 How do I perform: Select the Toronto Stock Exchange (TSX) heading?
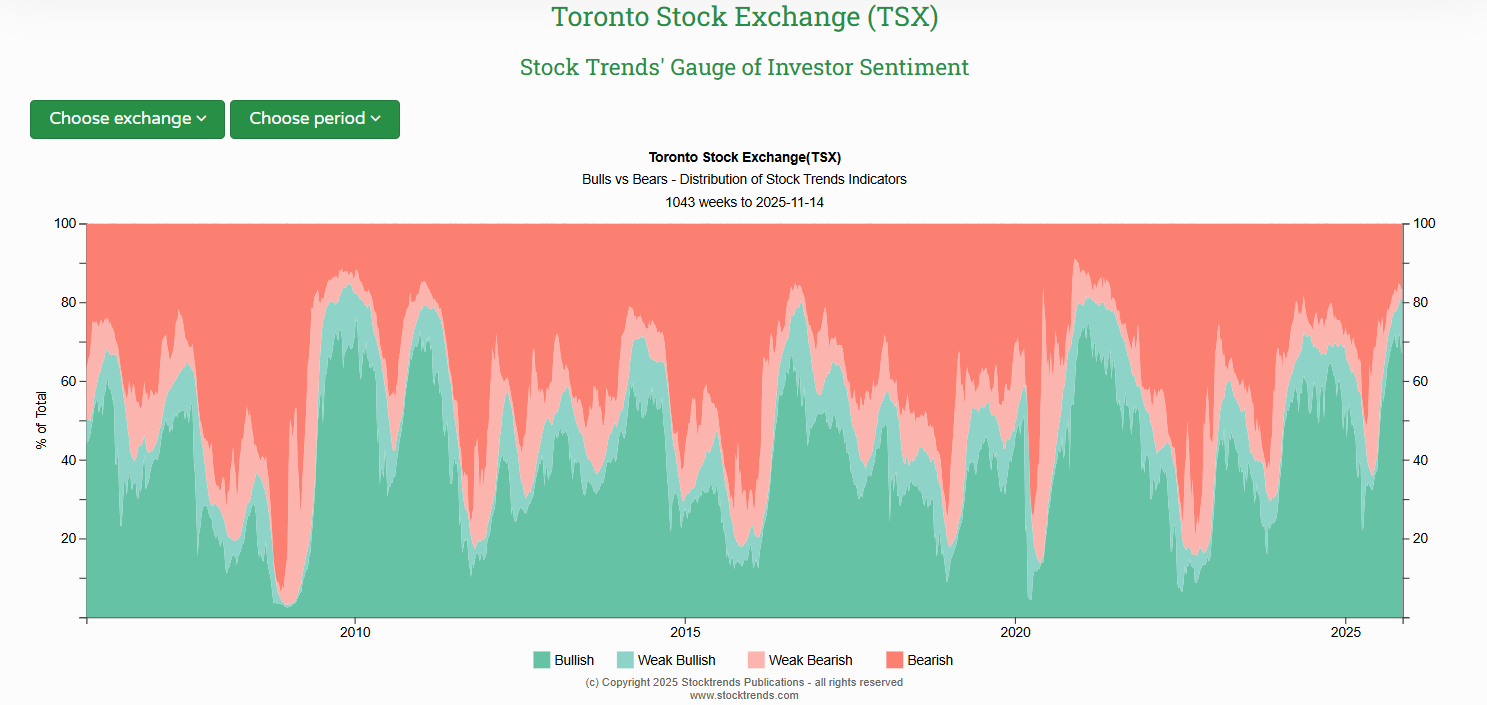(x=744, y=17)
